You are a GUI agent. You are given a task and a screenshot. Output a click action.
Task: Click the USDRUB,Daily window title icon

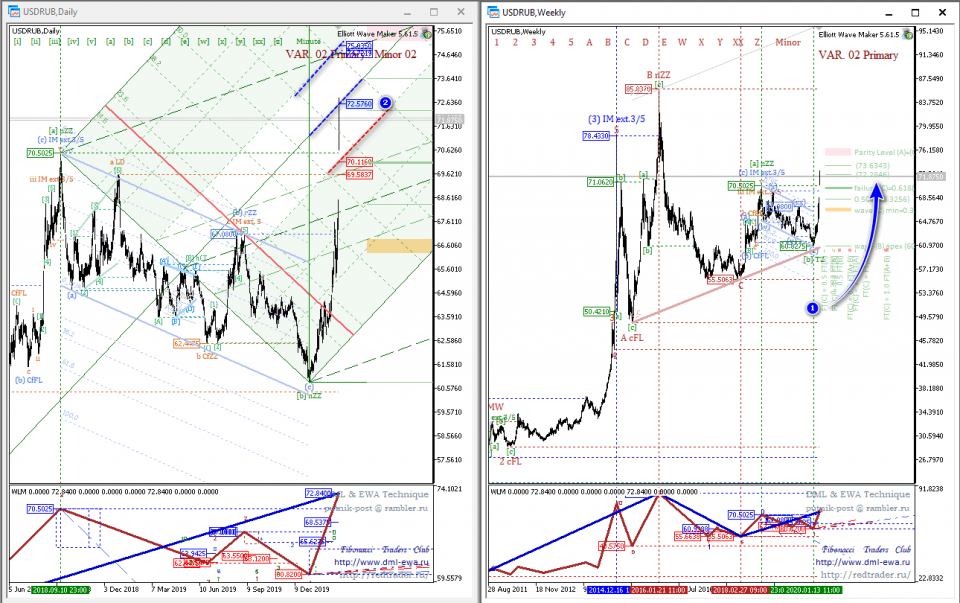[13, 12]
